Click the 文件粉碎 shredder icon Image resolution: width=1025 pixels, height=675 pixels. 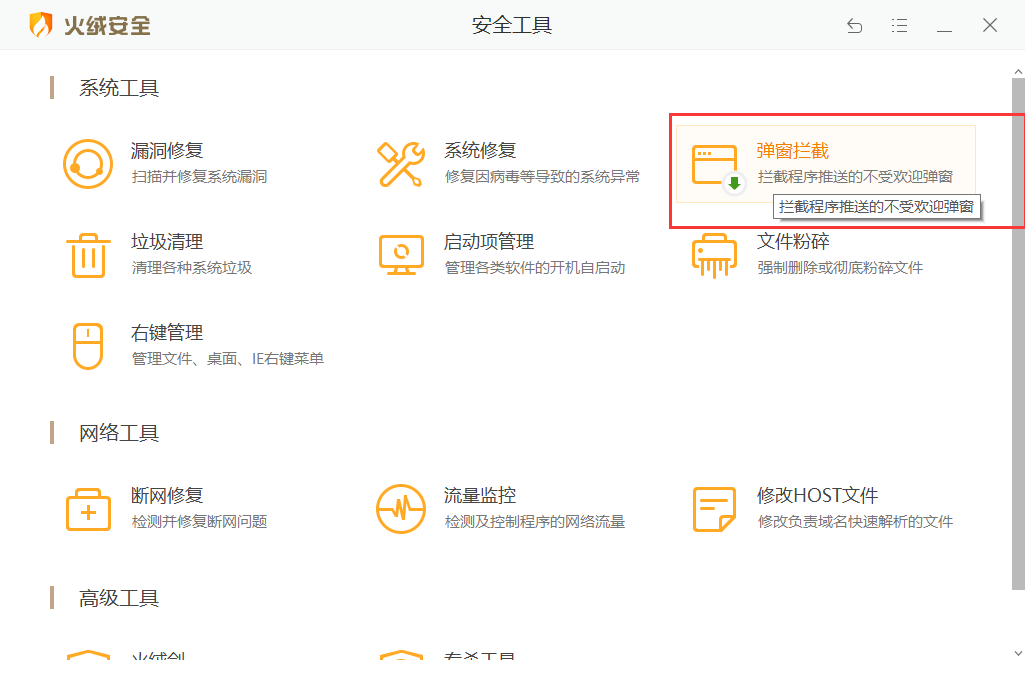click(714, 255)
